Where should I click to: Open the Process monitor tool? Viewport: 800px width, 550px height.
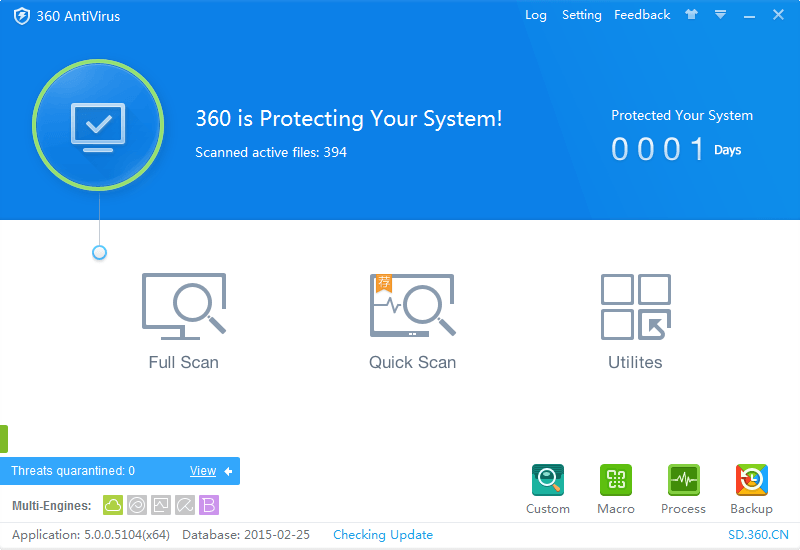(x=683, y=489)
